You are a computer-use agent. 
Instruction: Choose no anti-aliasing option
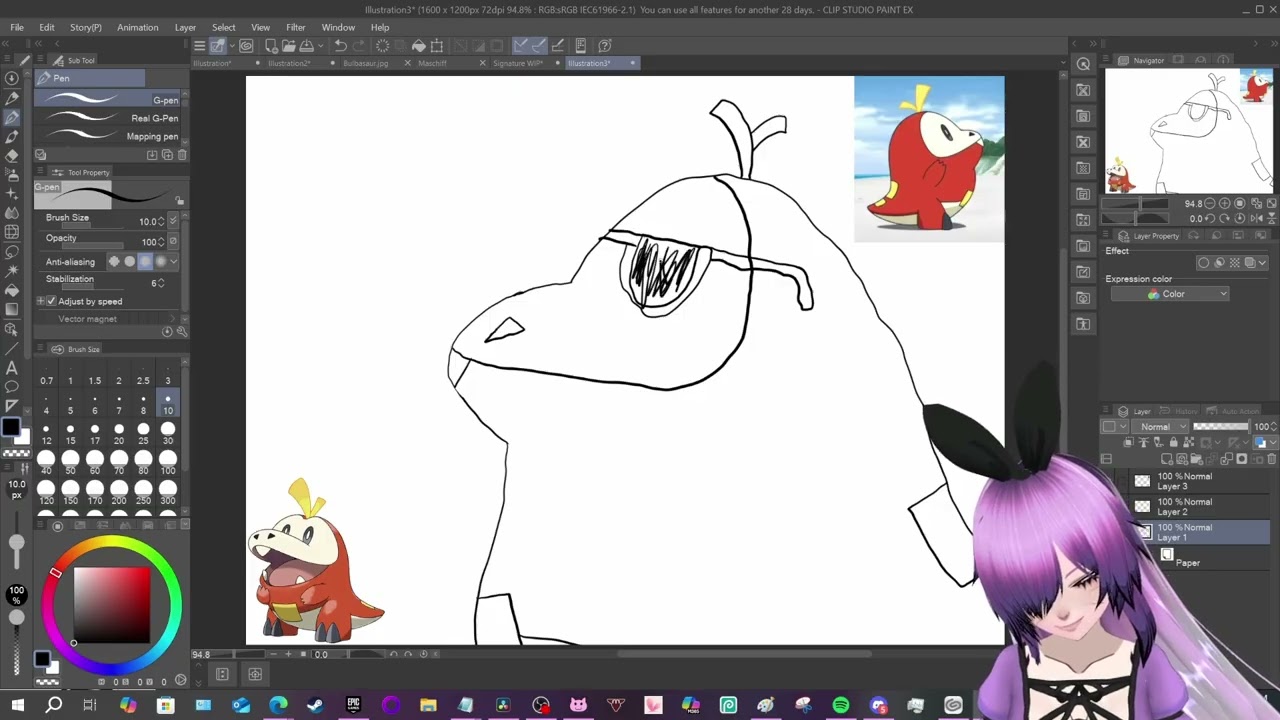tap(114, 261)
